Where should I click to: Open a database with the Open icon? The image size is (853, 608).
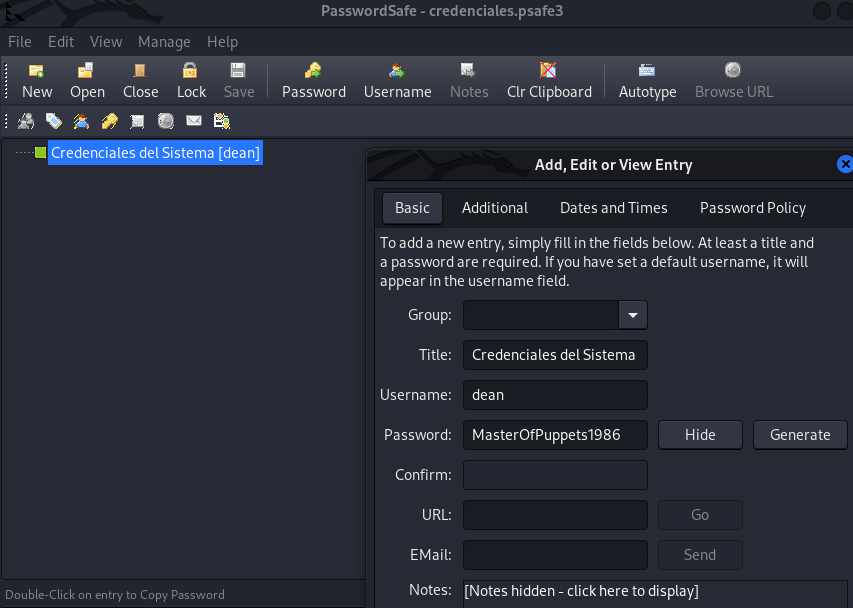(87, 80)
